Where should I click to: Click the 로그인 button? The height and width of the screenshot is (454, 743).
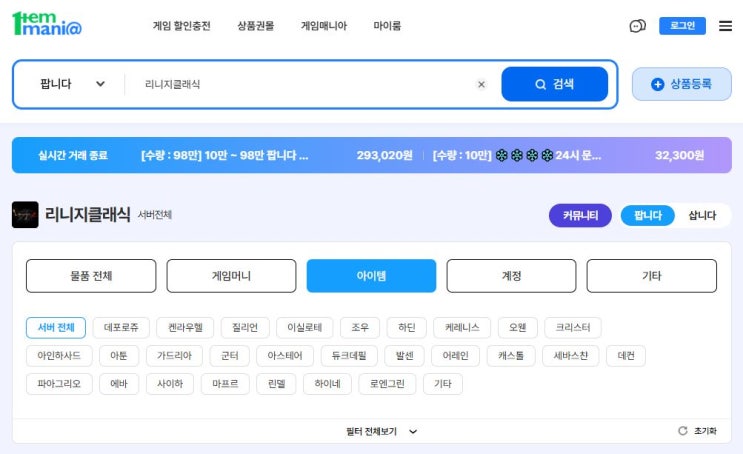[x=682, y=26]
